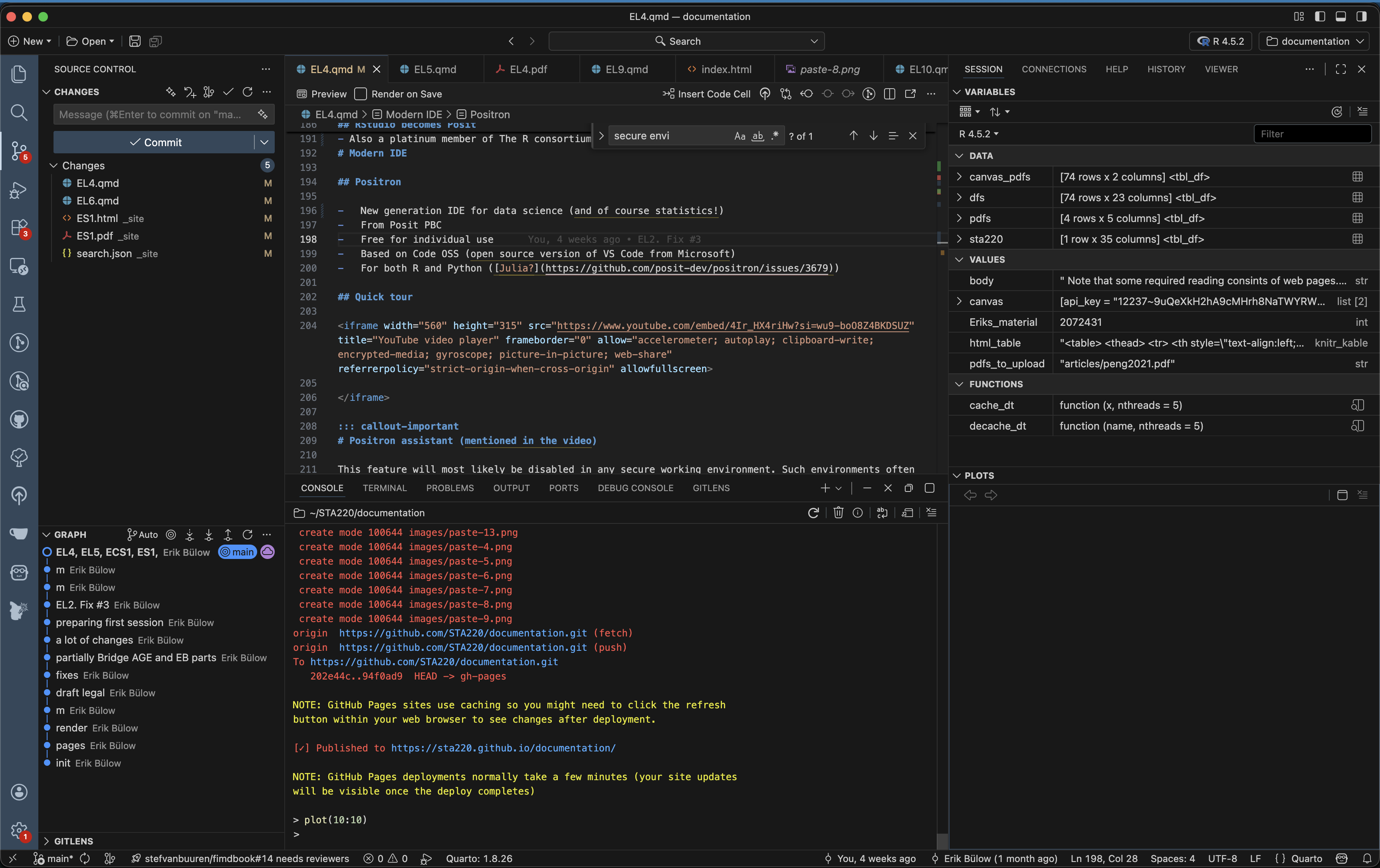
Task: Open the Extensions view in the activity bar
Action: pyautogui.click(x=19, y=228)
